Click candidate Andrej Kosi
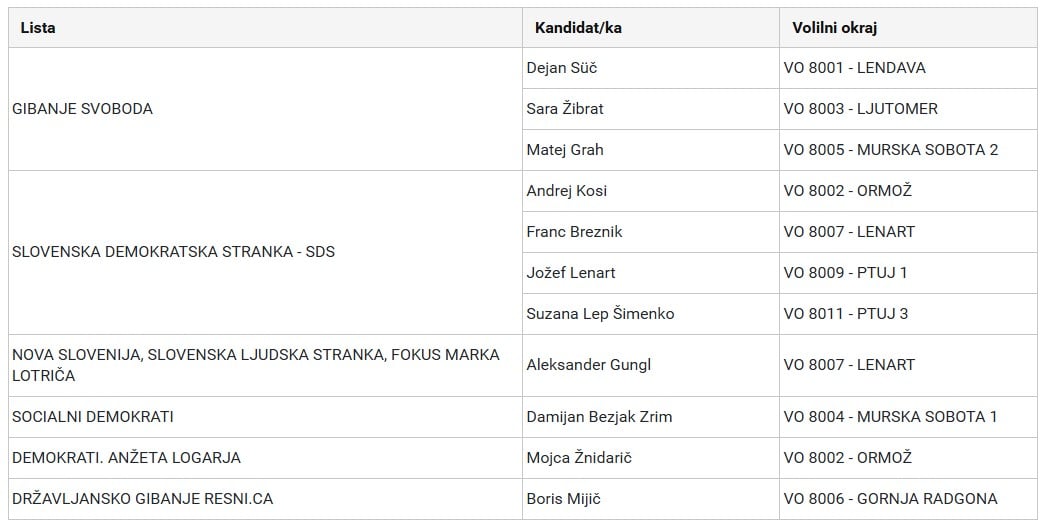The height and width of the screenshot is (521, 1048). (x=566, y=191)
